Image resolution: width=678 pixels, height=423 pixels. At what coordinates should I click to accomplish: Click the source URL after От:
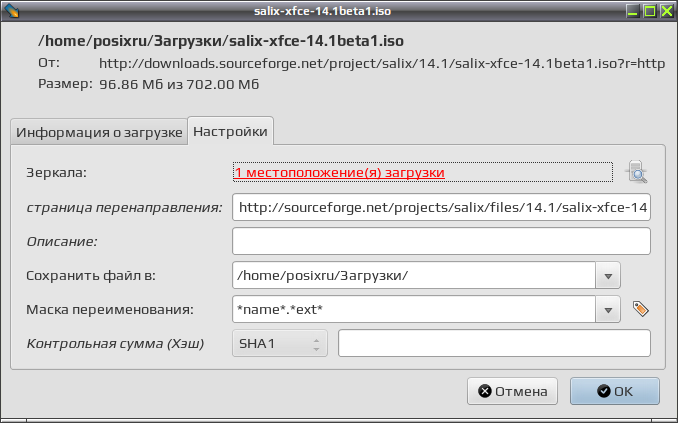[382, 64]
